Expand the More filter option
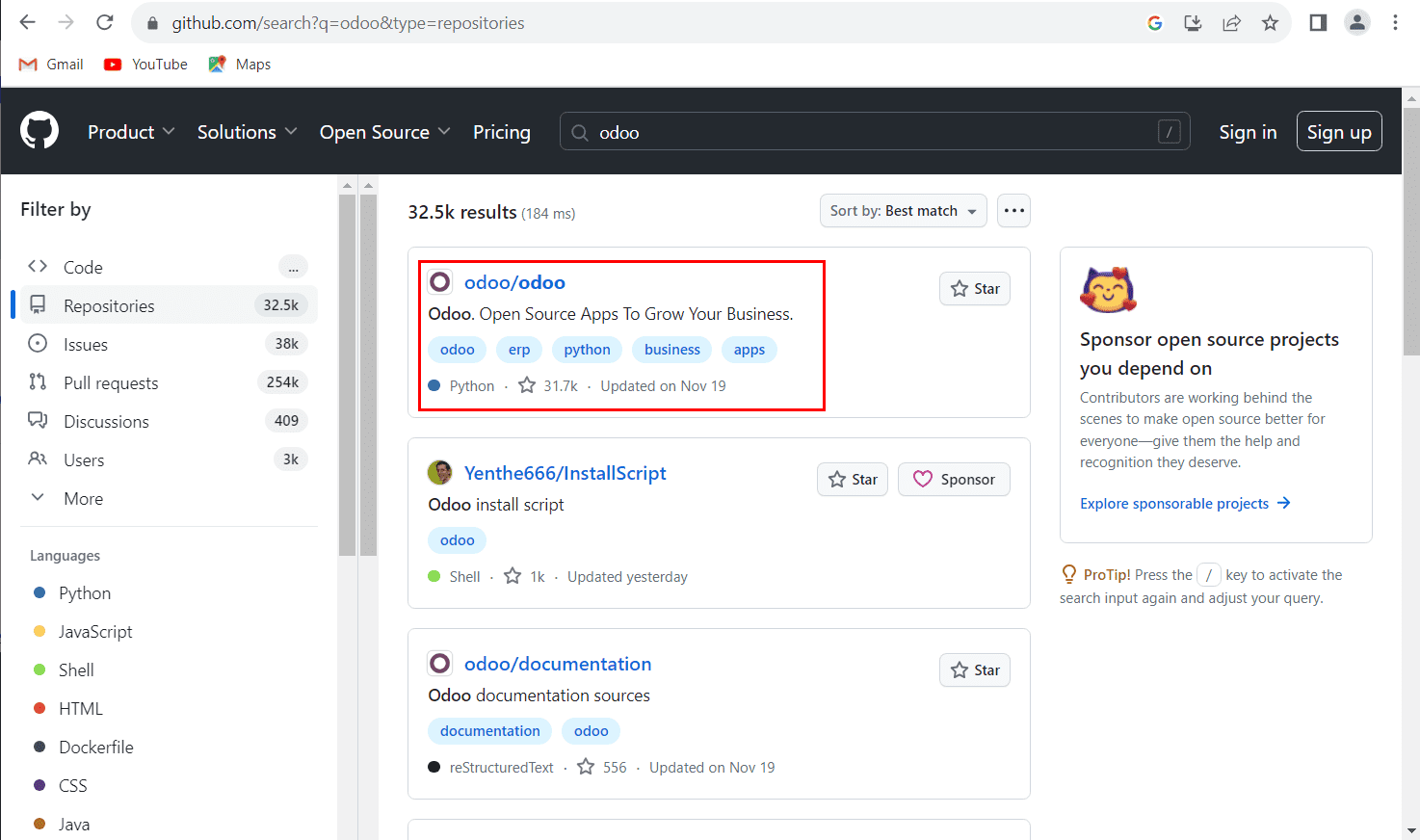 tap(169, 498)
